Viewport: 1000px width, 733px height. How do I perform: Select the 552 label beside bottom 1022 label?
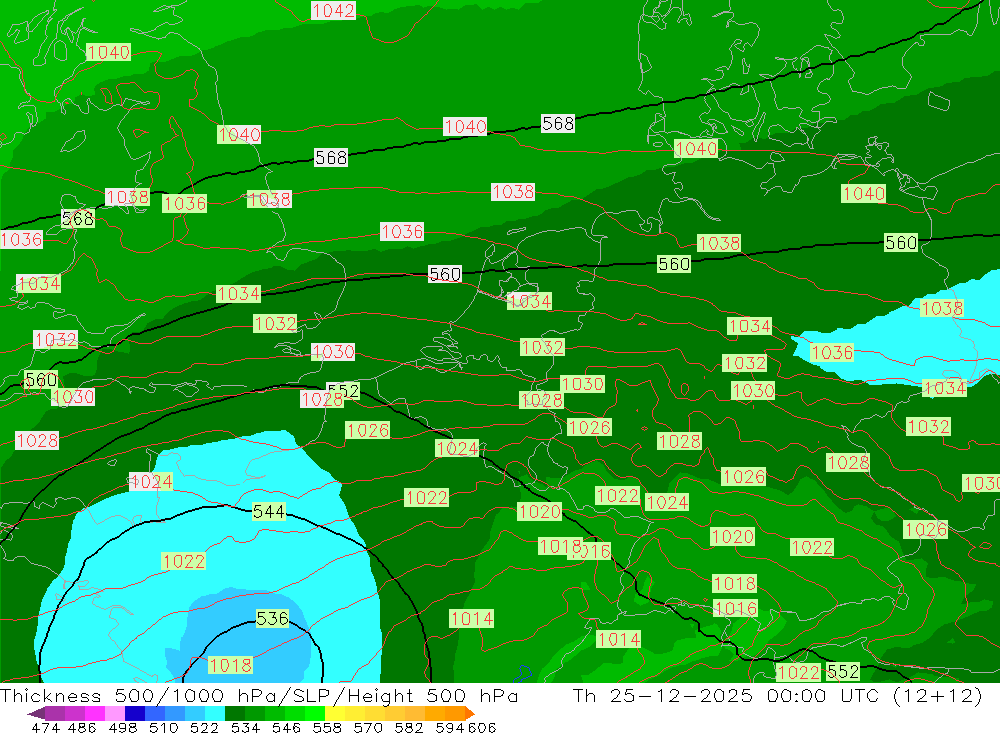tap(842, 671)
